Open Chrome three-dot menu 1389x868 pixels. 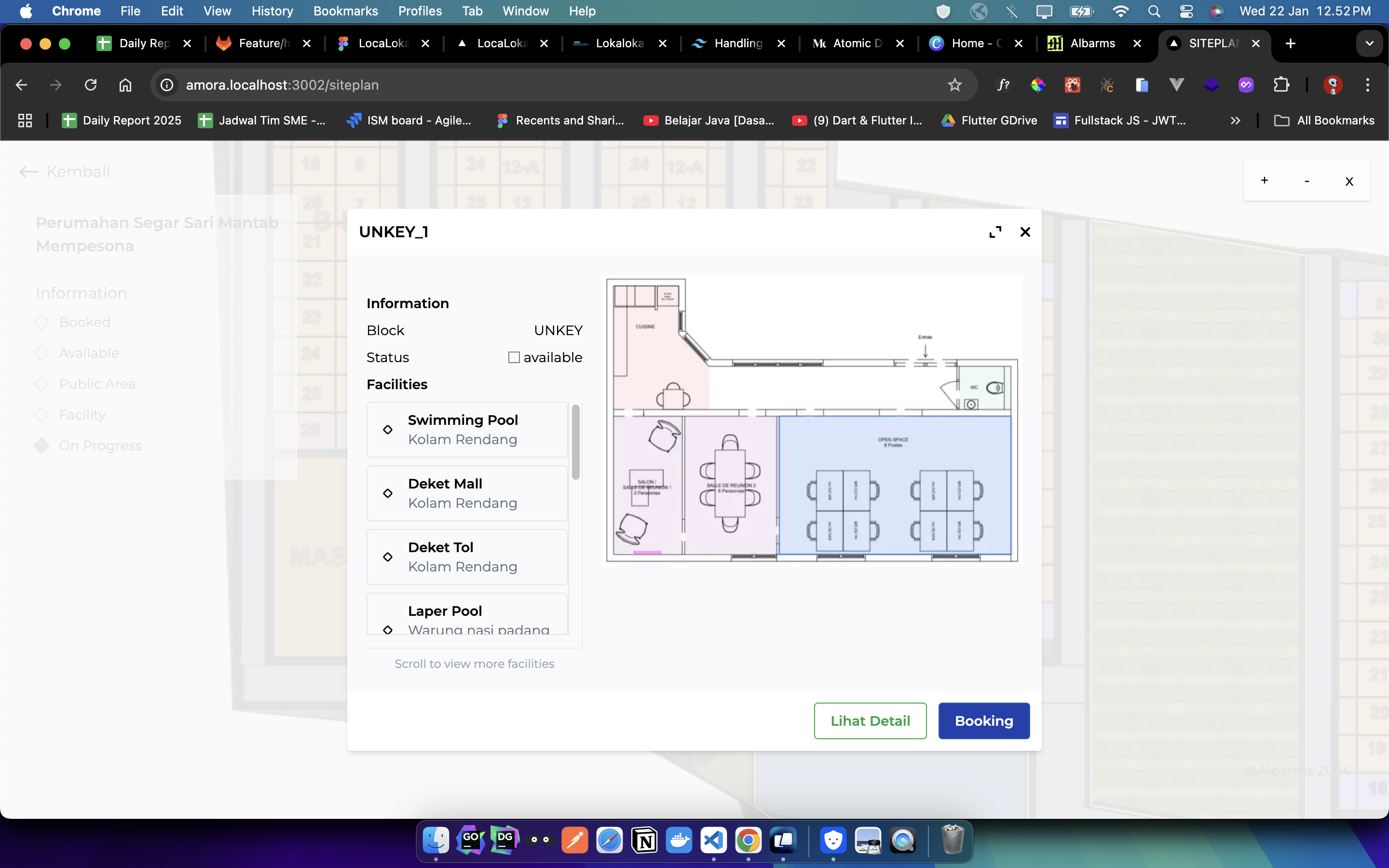point(1368,85)
